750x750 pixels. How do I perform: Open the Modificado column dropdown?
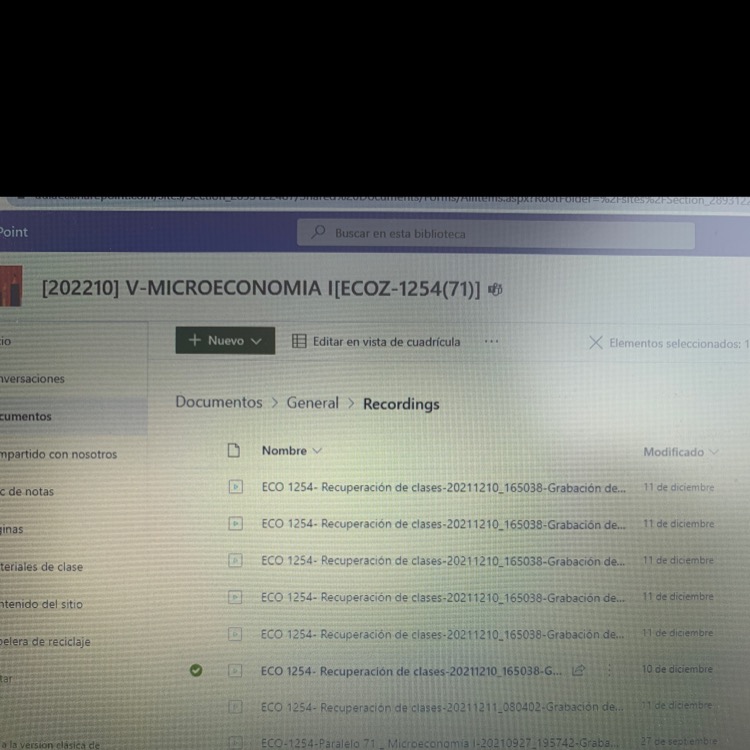click(x=713, y=452)
